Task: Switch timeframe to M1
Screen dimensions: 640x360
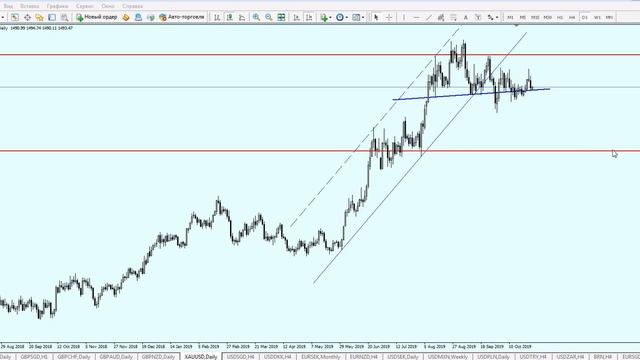Action: click(510, 17)
